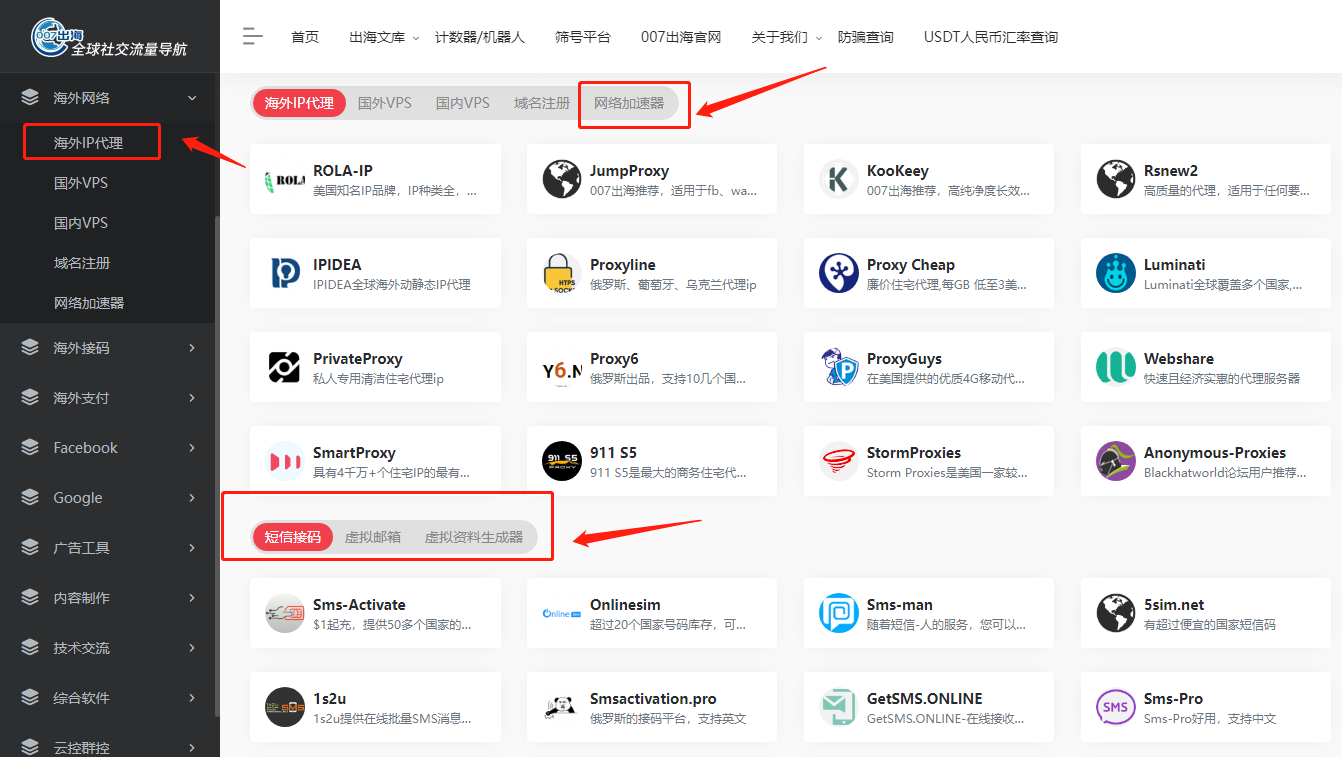Click the Rsnew2 globe icon
This screenshot has height=757, width=1342.
(x=1115, y=180)
